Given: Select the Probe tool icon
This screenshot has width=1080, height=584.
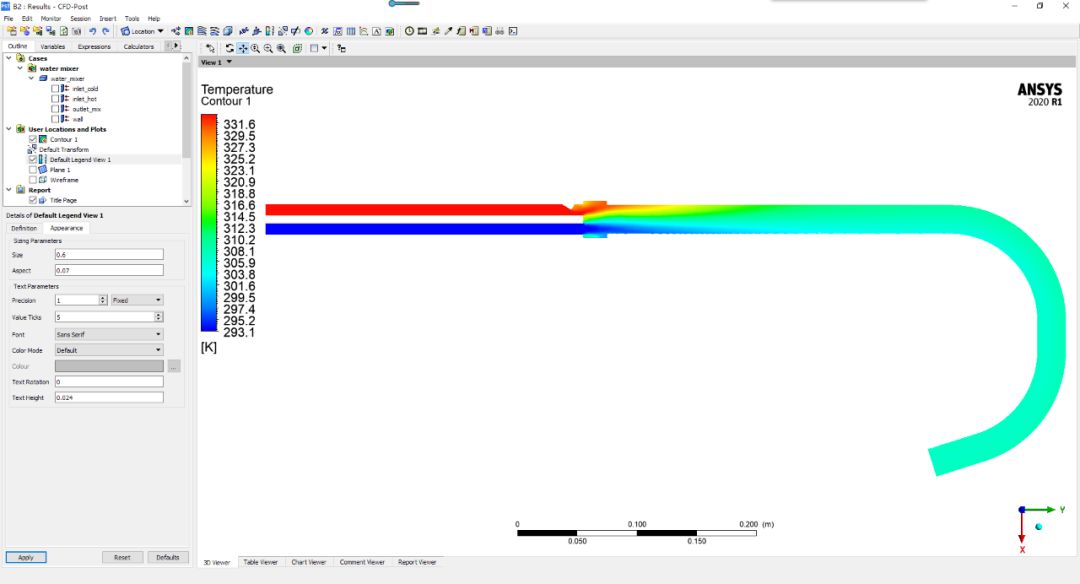Looking at the screenshot, I should (x=448, y=31).
